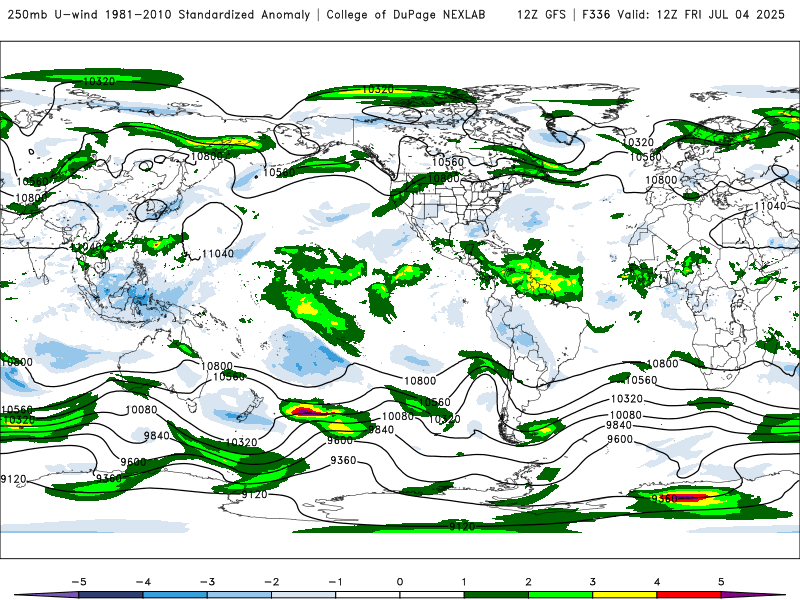Click the '10800' contour label over the northwestern United States
800x600 pixels.
[443, 178]
